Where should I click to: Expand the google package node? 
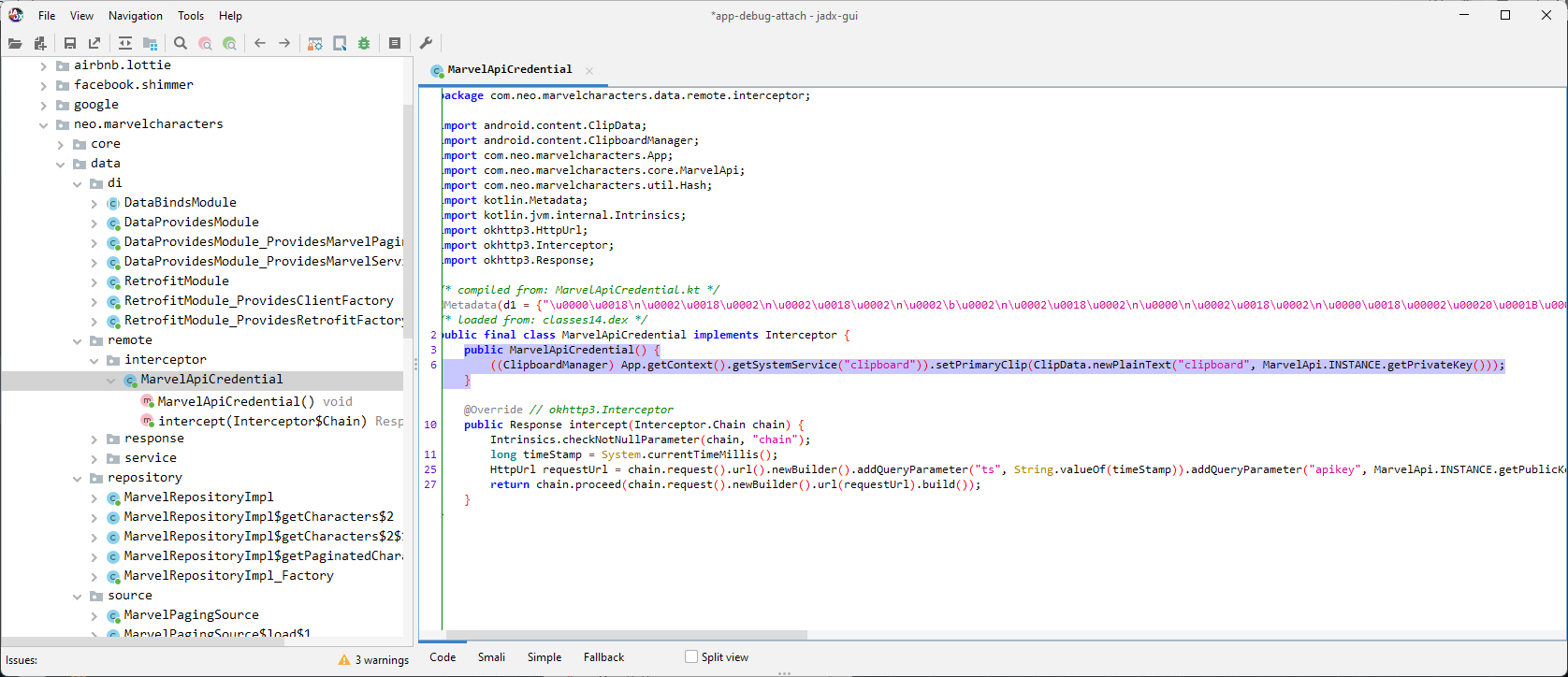[x=44, y=105]
